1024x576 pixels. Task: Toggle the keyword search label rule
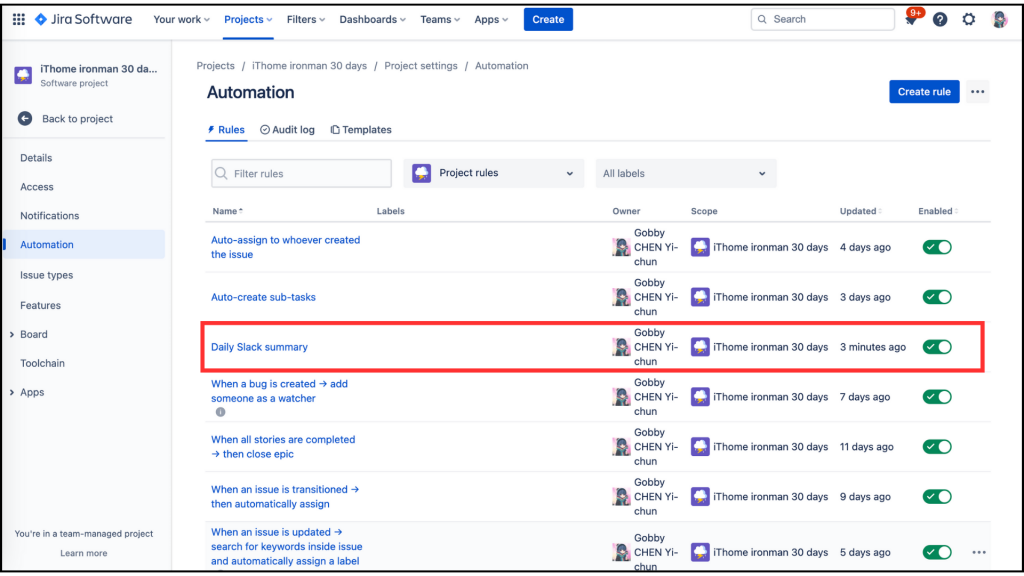[936, 552]
